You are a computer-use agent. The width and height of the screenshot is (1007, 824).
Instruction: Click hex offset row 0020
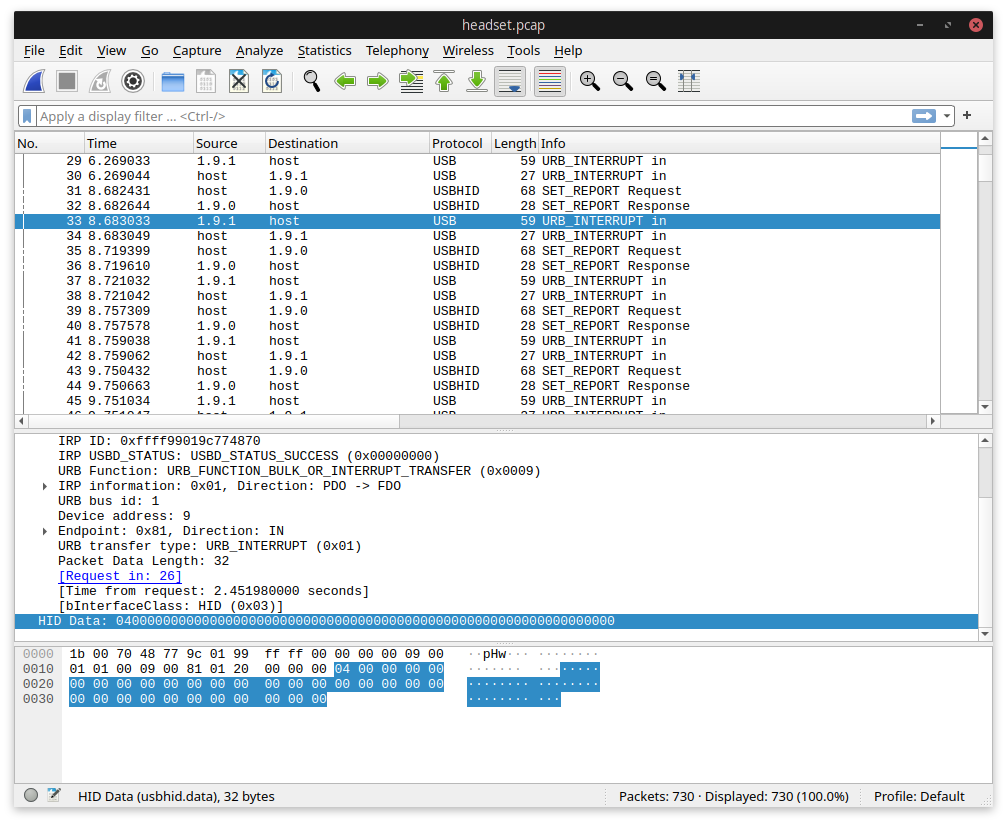(38, 684)
